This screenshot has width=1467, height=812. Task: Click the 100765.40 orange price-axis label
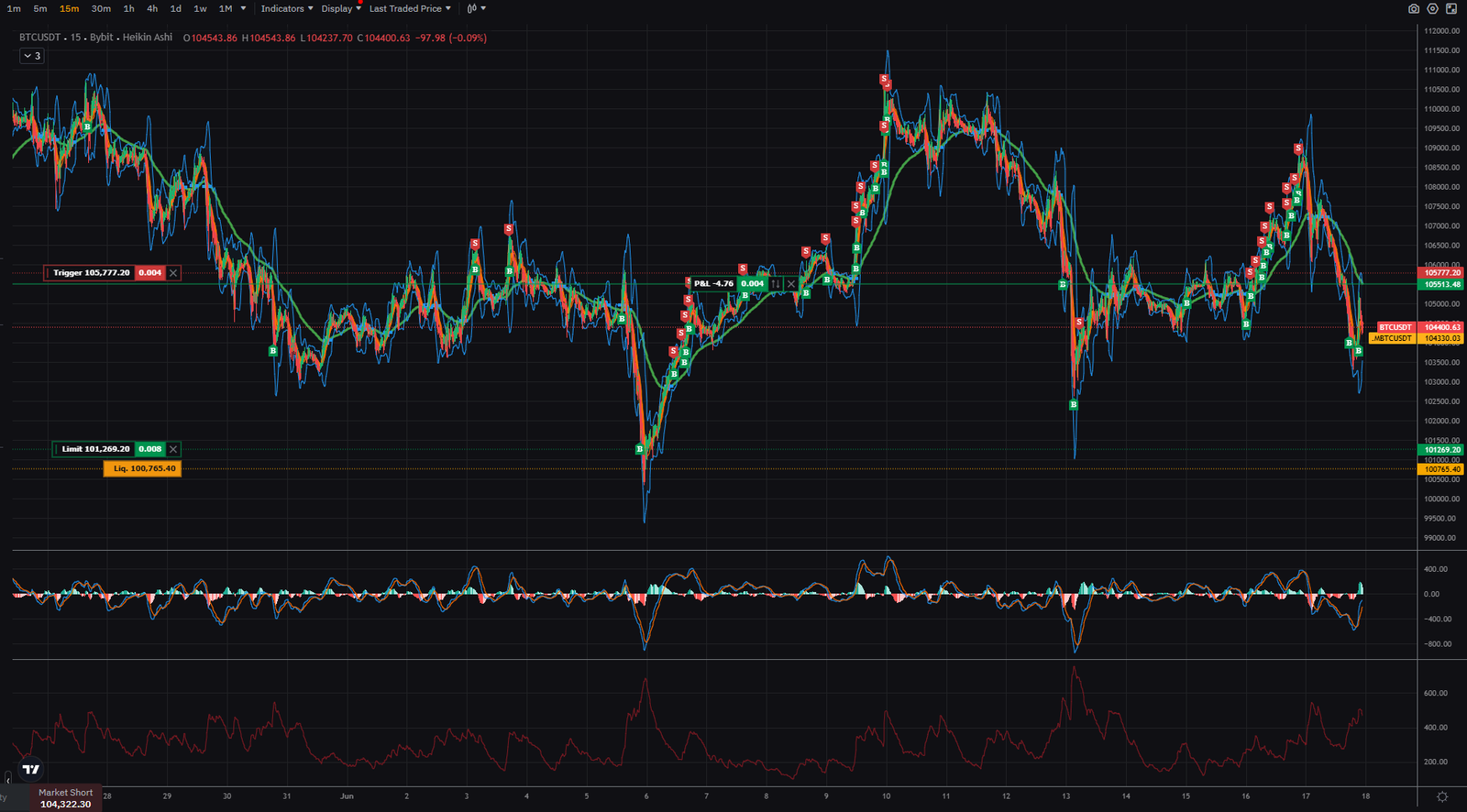coord(1440,469)
